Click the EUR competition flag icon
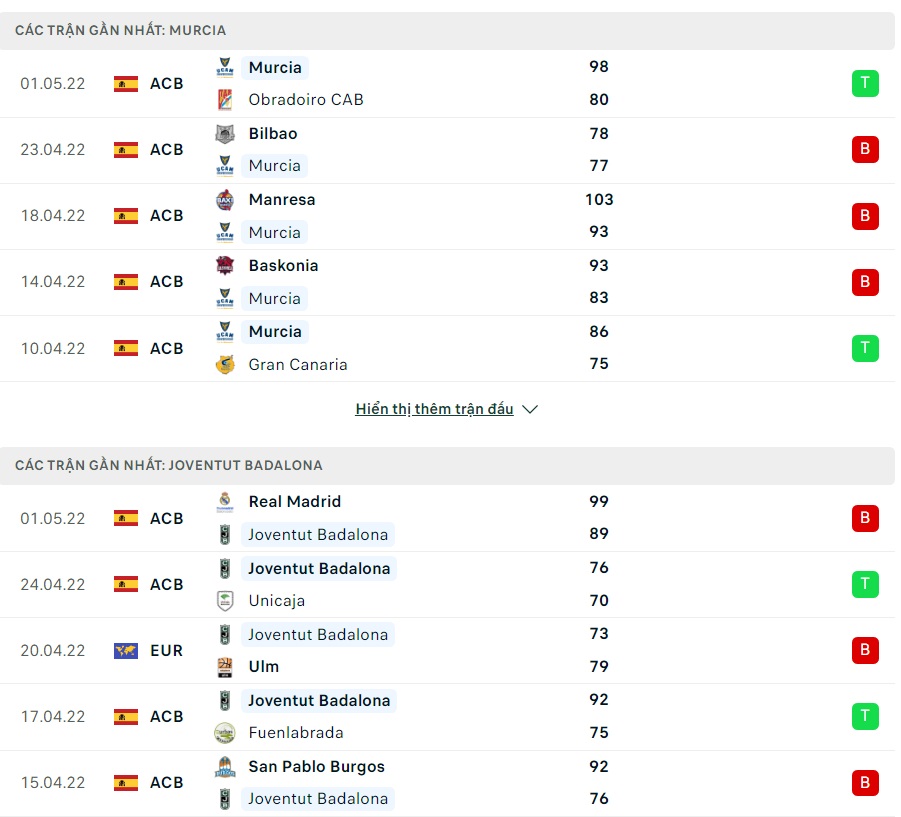Viewport: 901px width, 817px height. [x=126, y=651]
